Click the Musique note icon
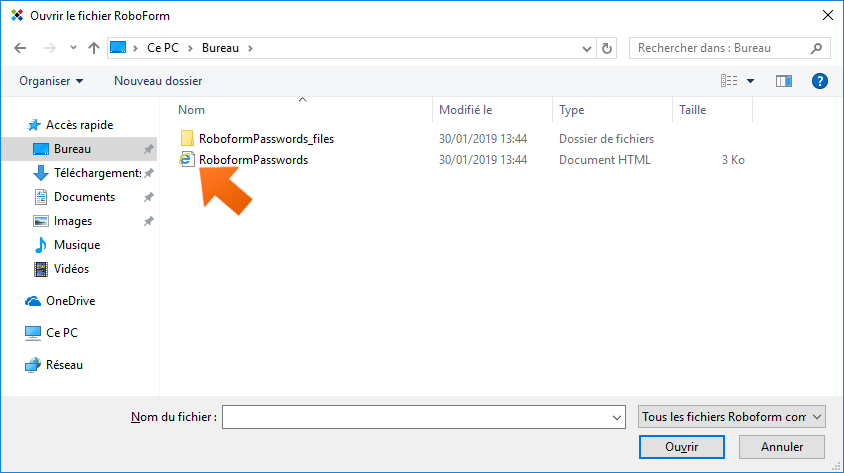Screen dimensions: 844x473 [x=40, y=245]
